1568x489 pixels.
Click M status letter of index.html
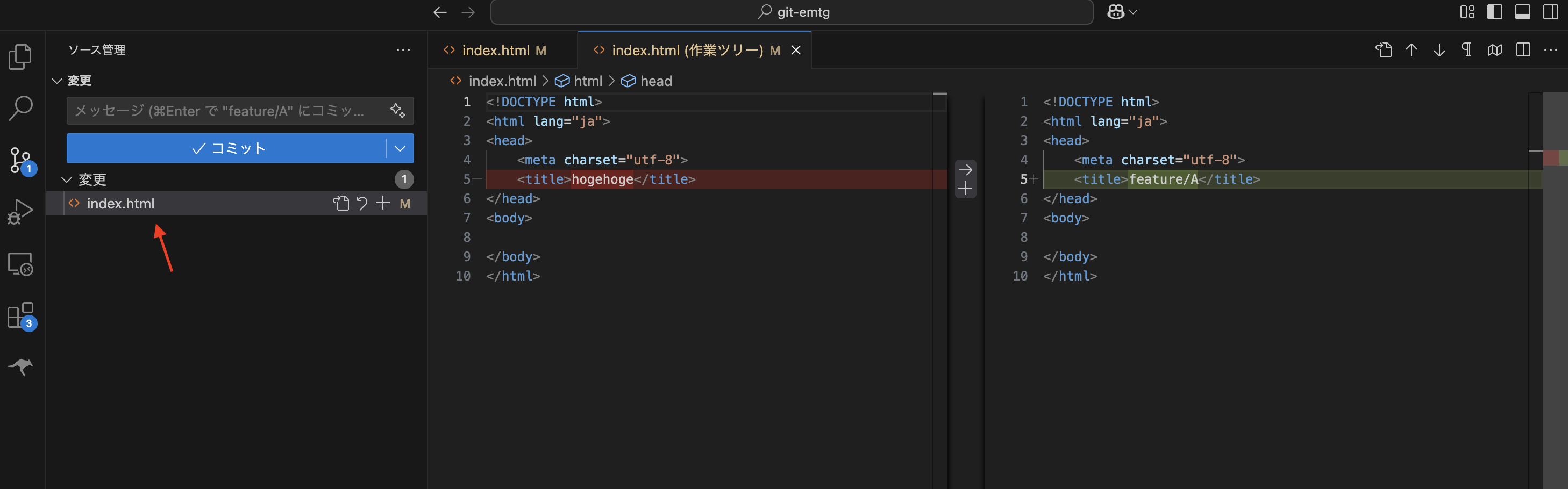pos(405,203)
